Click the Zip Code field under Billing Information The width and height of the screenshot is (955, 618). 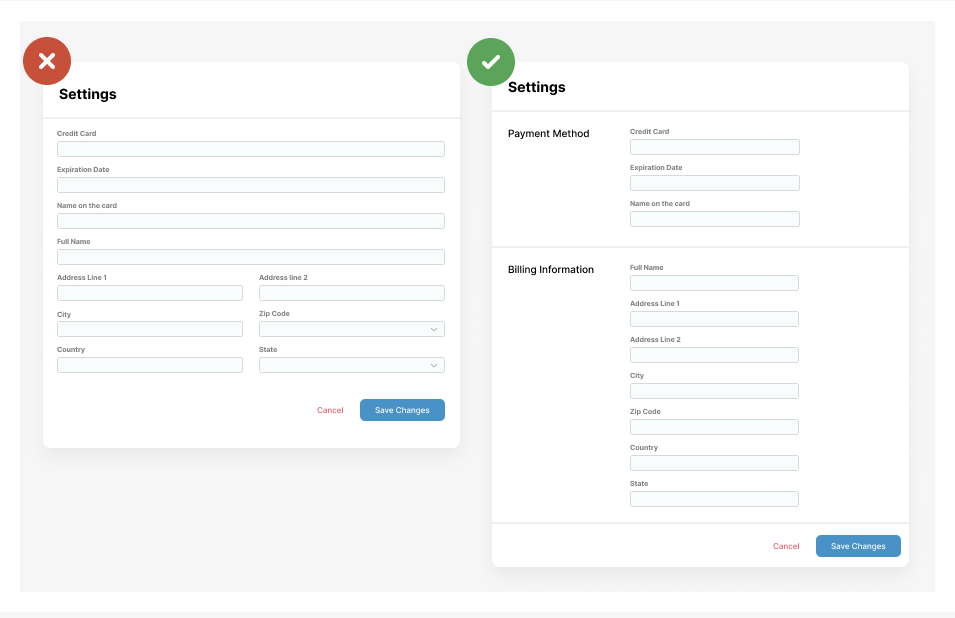pyautogui.click(x=714, y=426)
